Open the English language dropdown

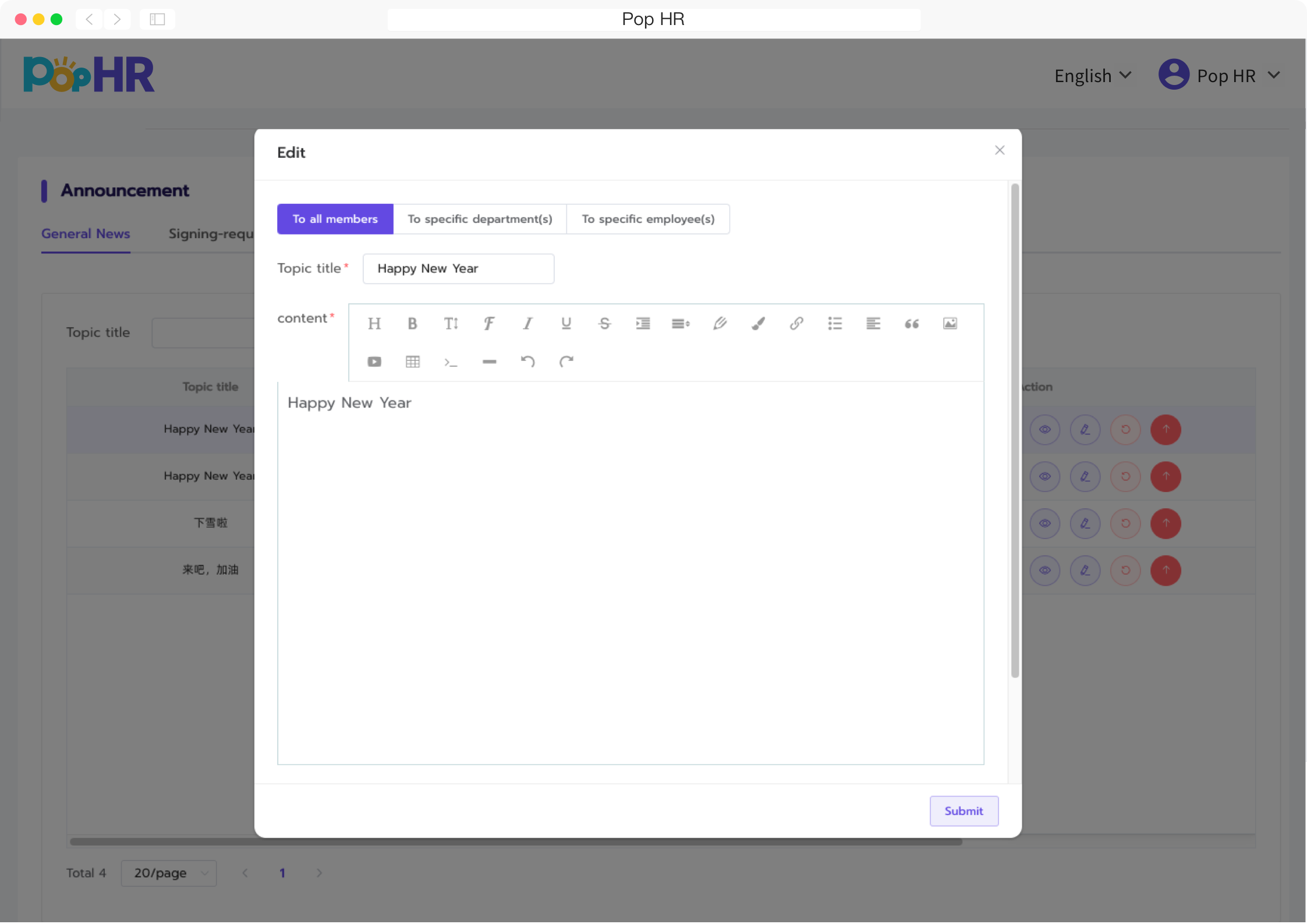pyautogui.click(x=1093, y=76)
